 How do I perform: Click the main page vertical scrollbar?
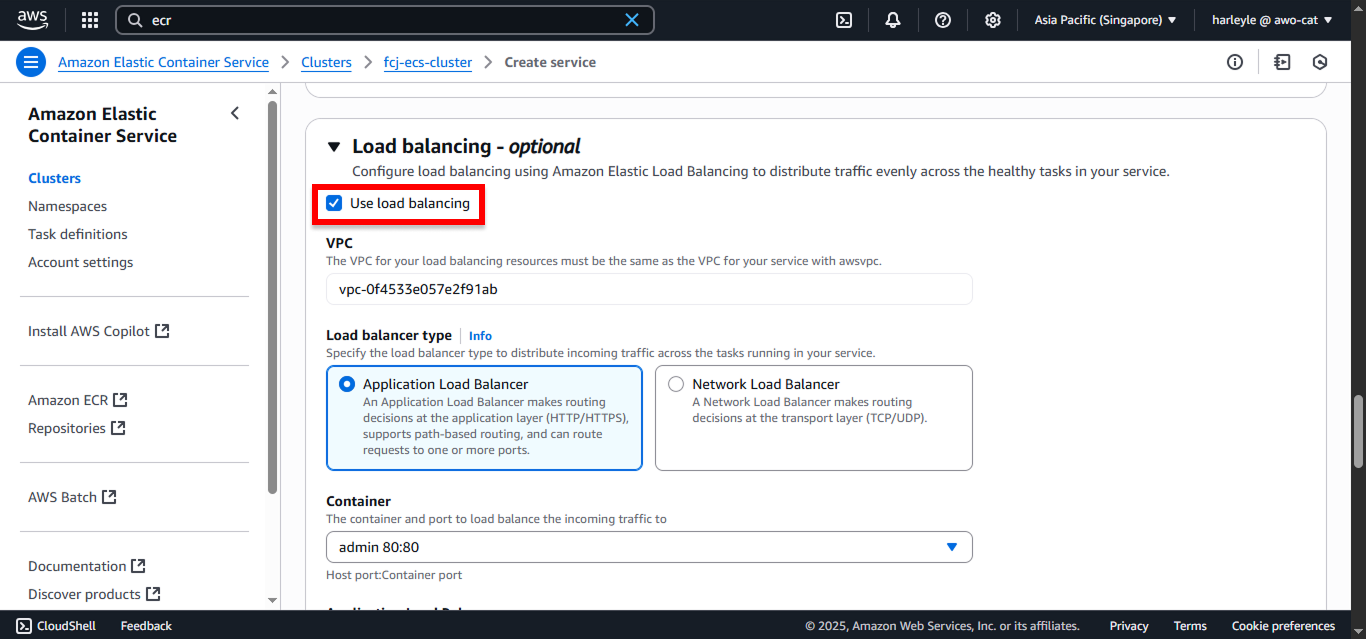click(1358, 432)
